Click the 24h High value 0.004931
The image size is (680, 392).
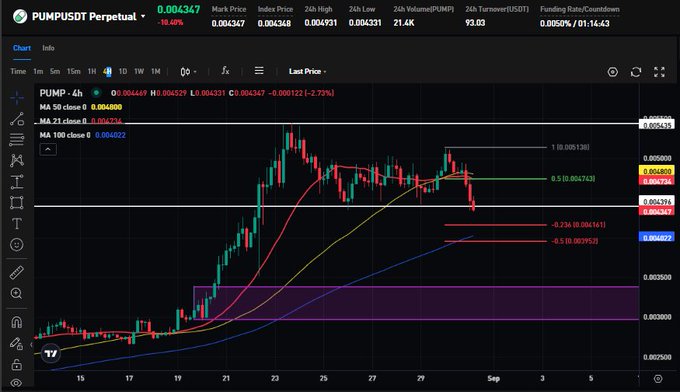click(x=320, y=23)
